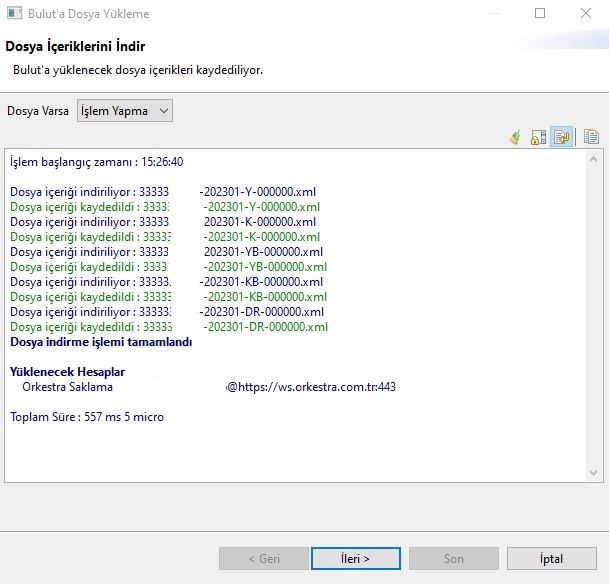Click the Orkestra Saklama account entry
Image resolution: width=609 pixels, height=584 pixels.
coord(67,387)
